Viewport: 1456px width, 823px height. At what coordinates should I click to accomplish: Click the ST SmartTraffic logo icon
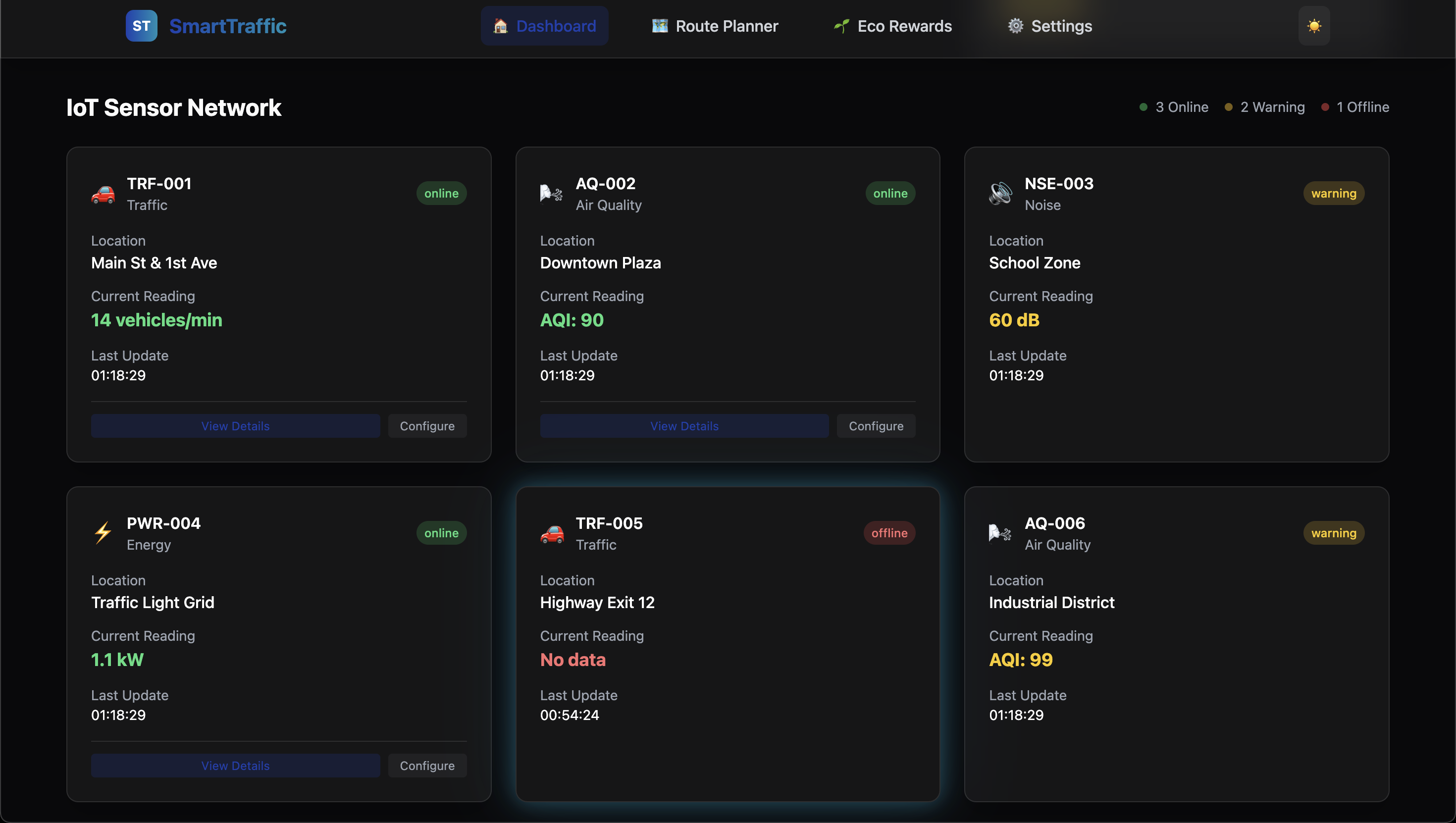pos(141,26)
